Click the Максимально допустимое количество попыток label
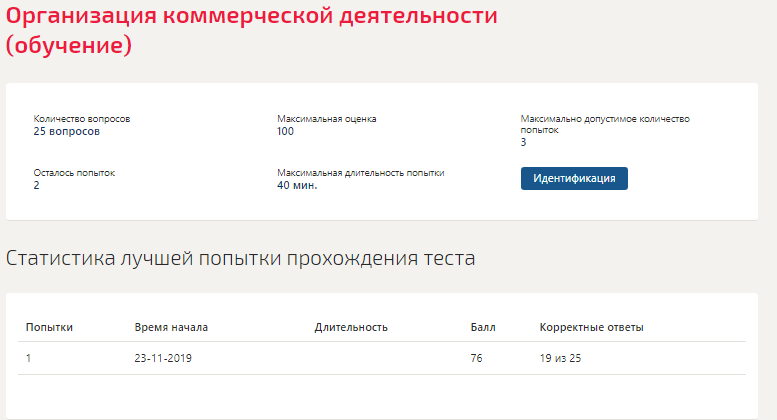Screen dimensions: 777x420 [x=605, y=123]
